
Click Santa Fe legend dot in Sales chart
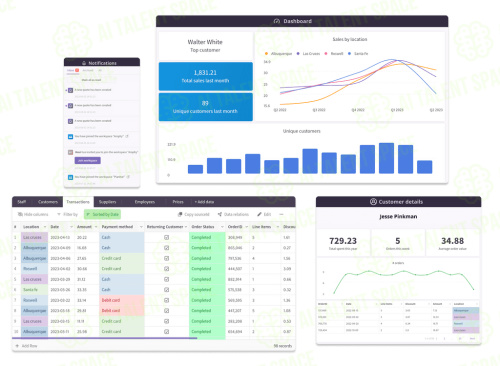point(349,54)
